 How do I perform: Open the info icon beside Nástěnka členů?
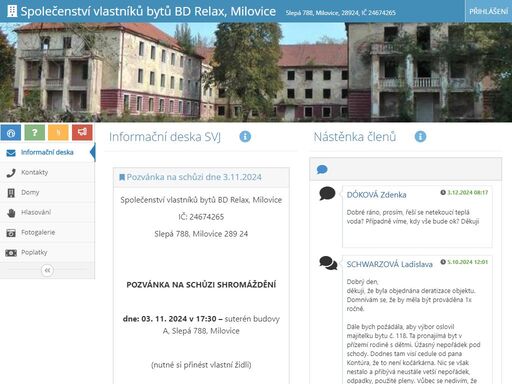420,136
